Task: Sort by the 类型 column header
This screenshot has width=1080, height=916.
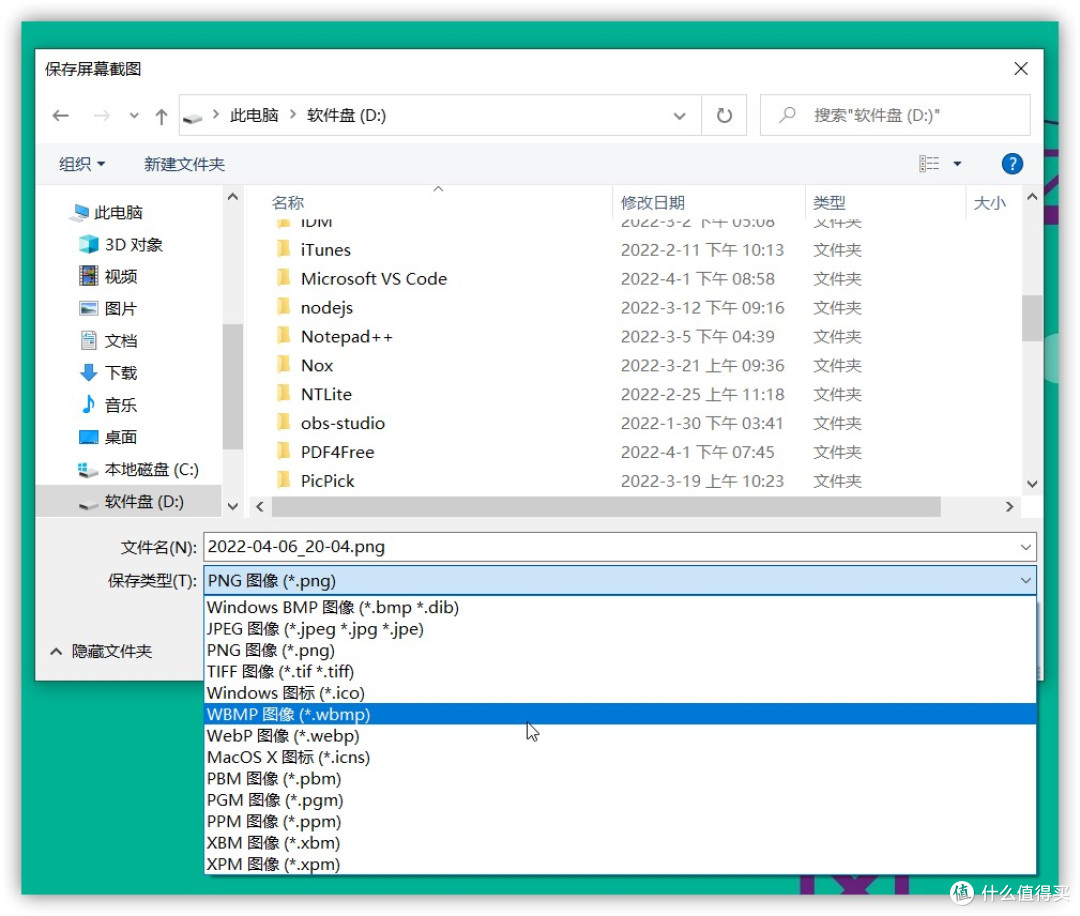Action: pyautogui.click(x=829, y=202)
